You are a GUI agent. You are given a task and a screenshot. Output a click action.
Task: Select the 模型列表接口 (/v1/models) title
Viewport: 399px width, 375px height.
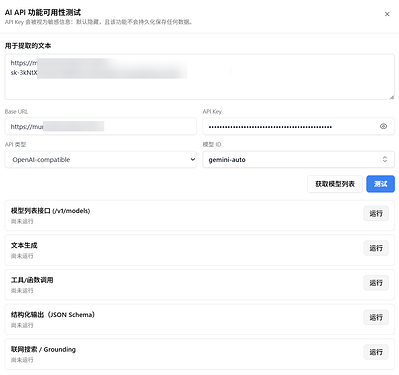[x=50, y=211]
